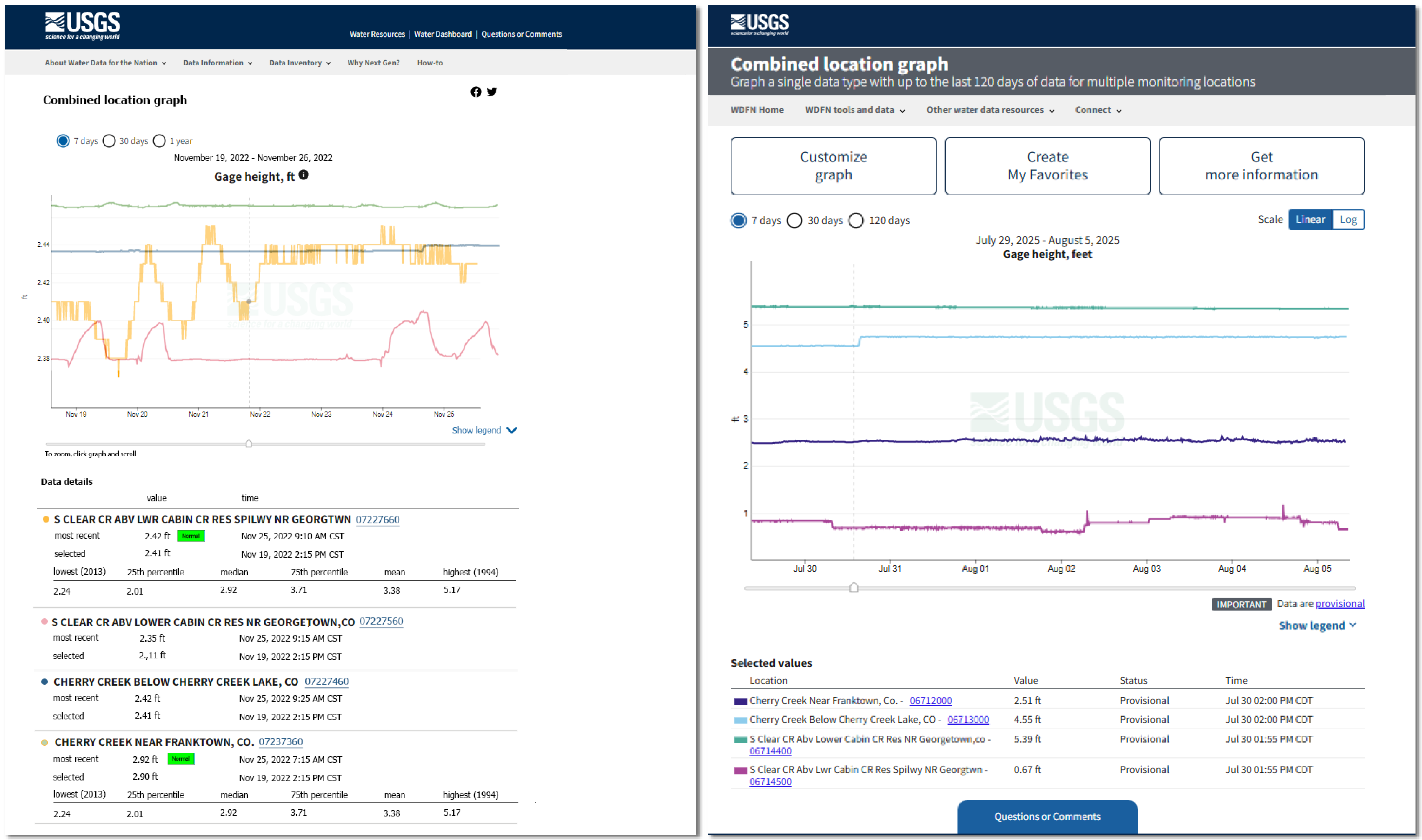Click the Normal condition badge for site 07227660
The width and height of the screenshot is (1422, 840).
pyautogui.click(x=191, y=535)
